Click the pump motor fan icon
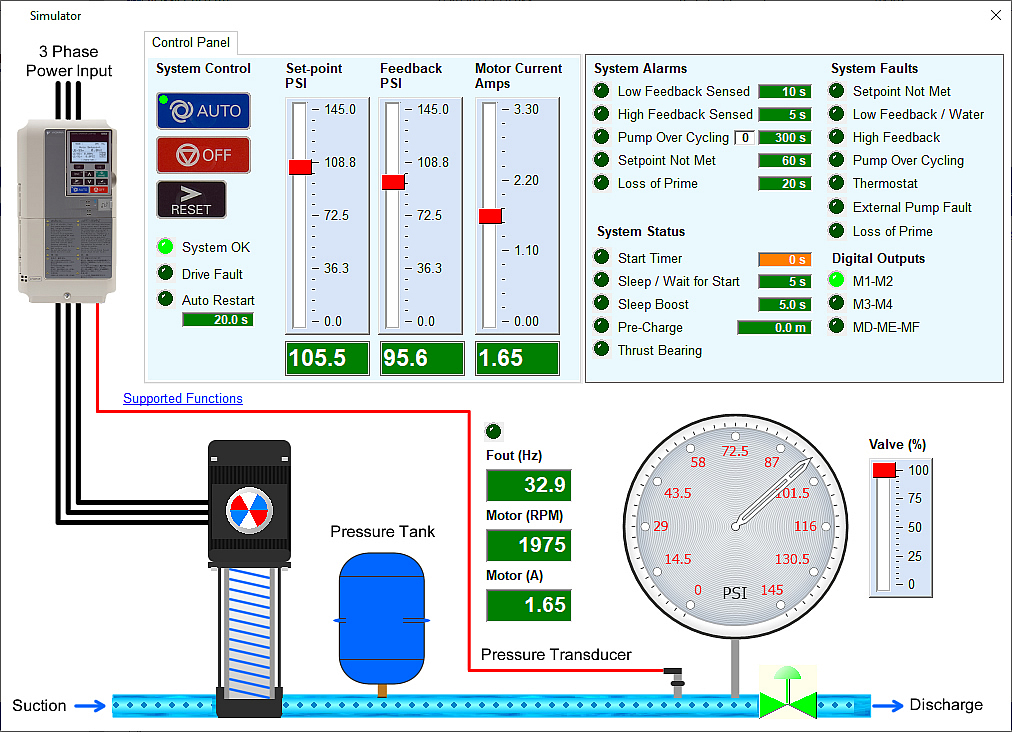 (x=249, y=510)
